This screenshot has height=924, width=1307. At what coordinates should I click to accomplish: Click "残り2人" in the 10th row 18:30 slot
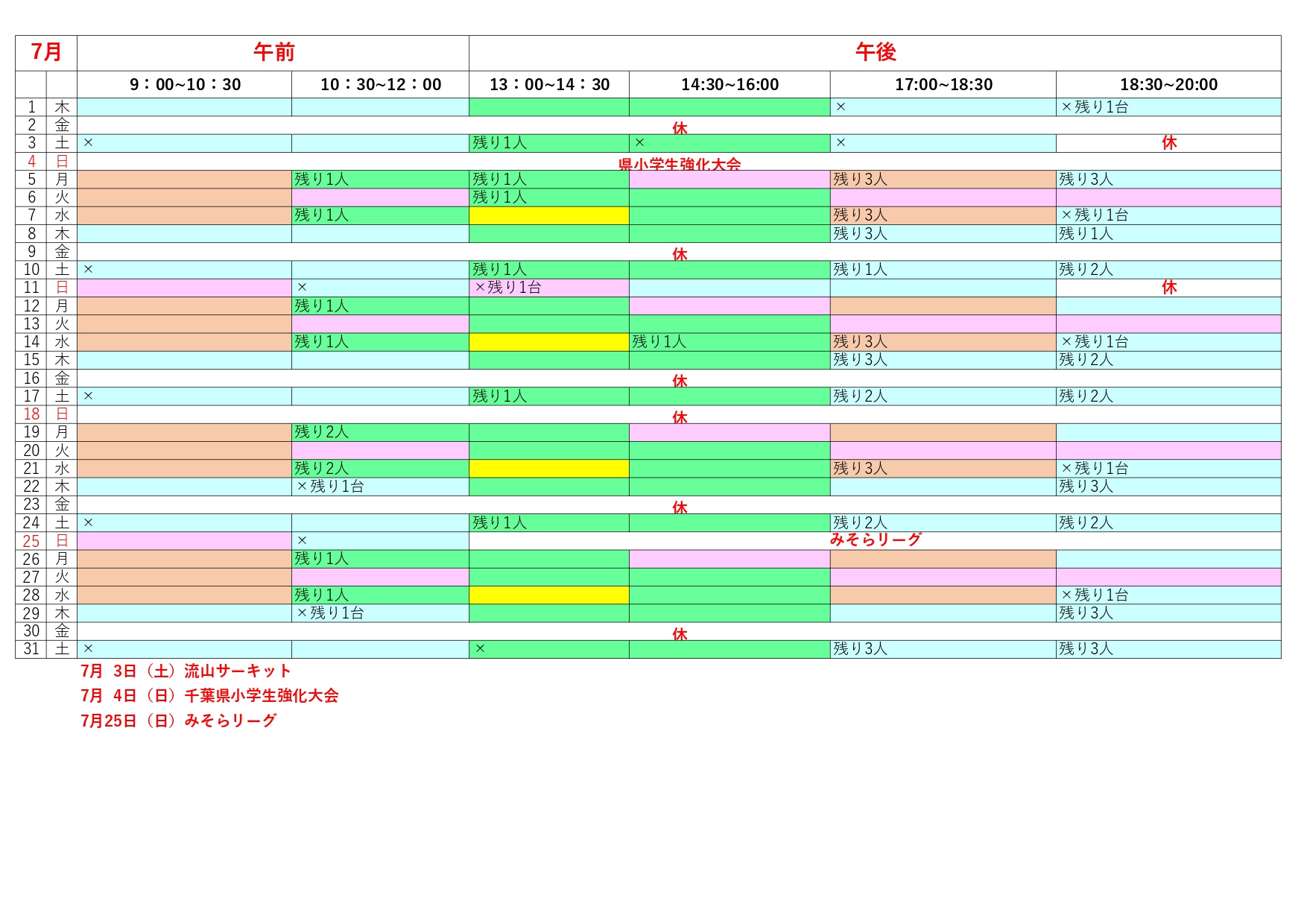[x=1086, y=270]
